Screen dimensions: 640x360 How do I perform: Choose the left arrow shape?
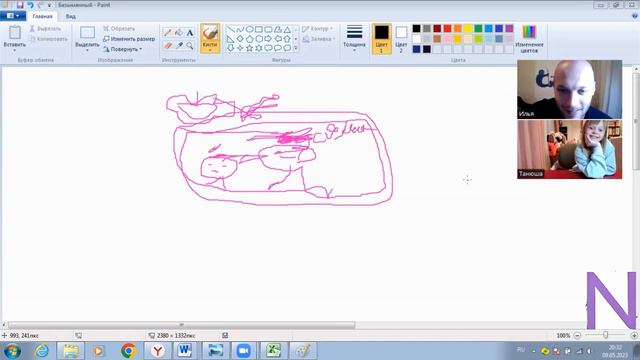tap(278, 39)
